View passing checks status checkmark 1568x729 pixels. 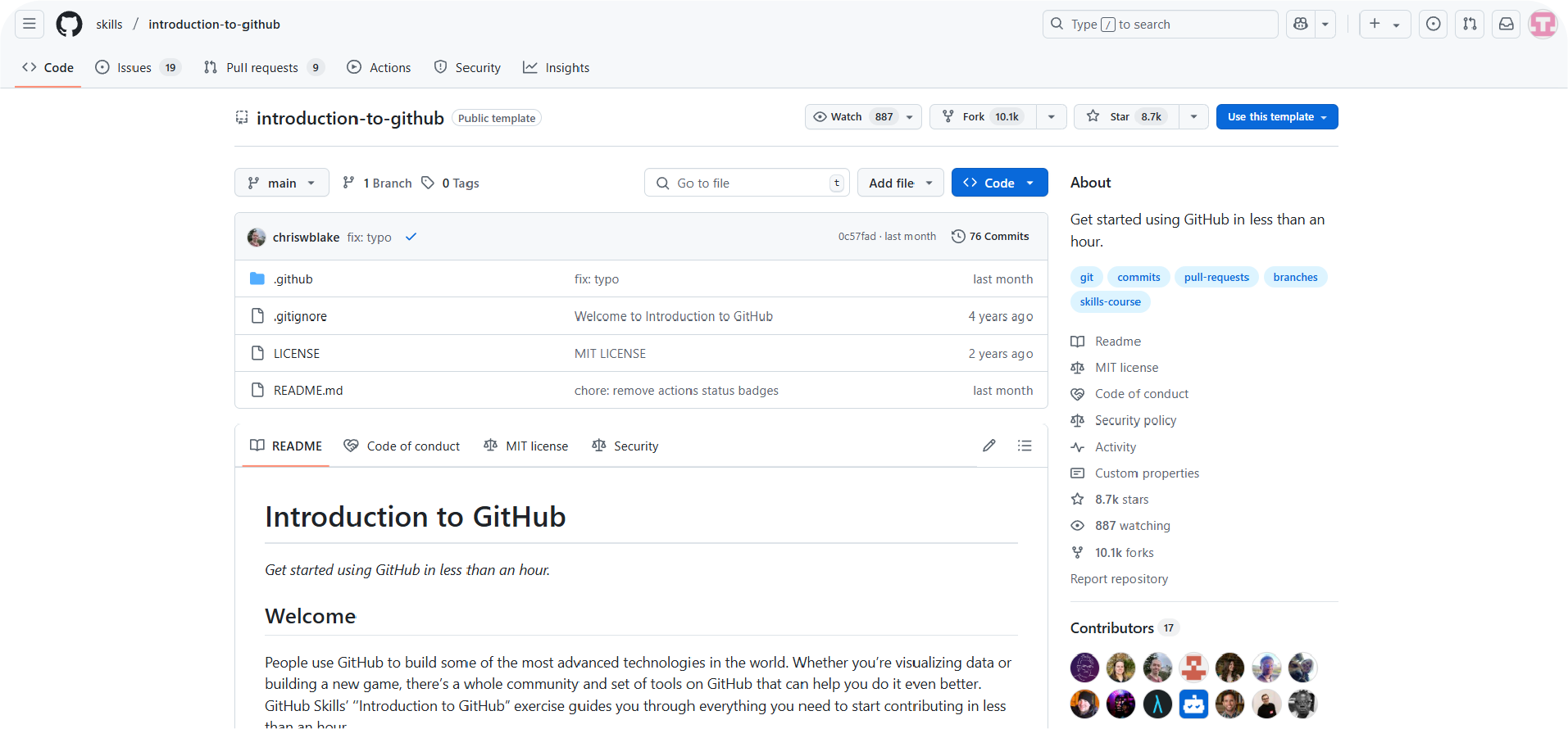point(411,237)
